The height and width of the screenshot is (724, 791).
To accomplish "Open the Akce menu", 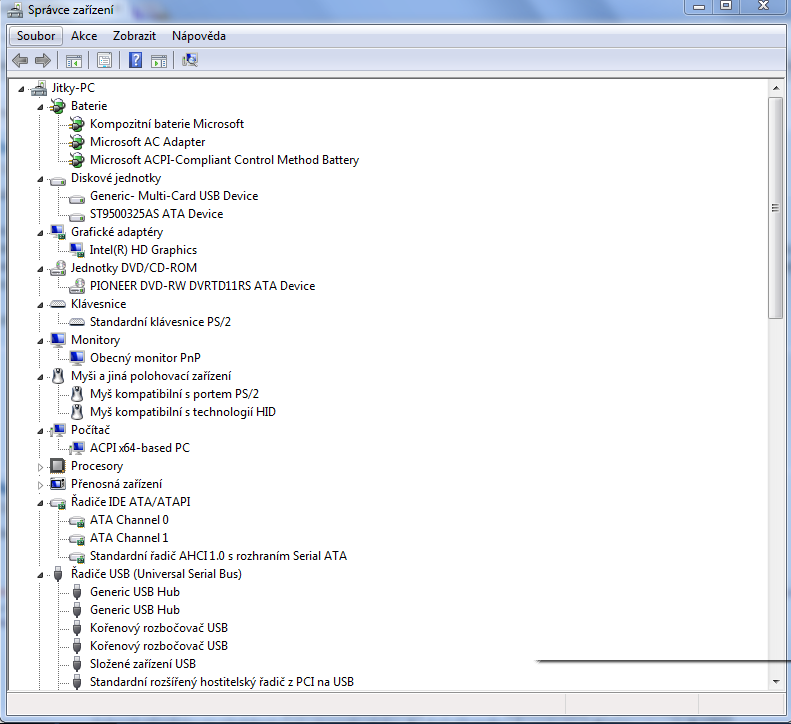I will [84, 36].
